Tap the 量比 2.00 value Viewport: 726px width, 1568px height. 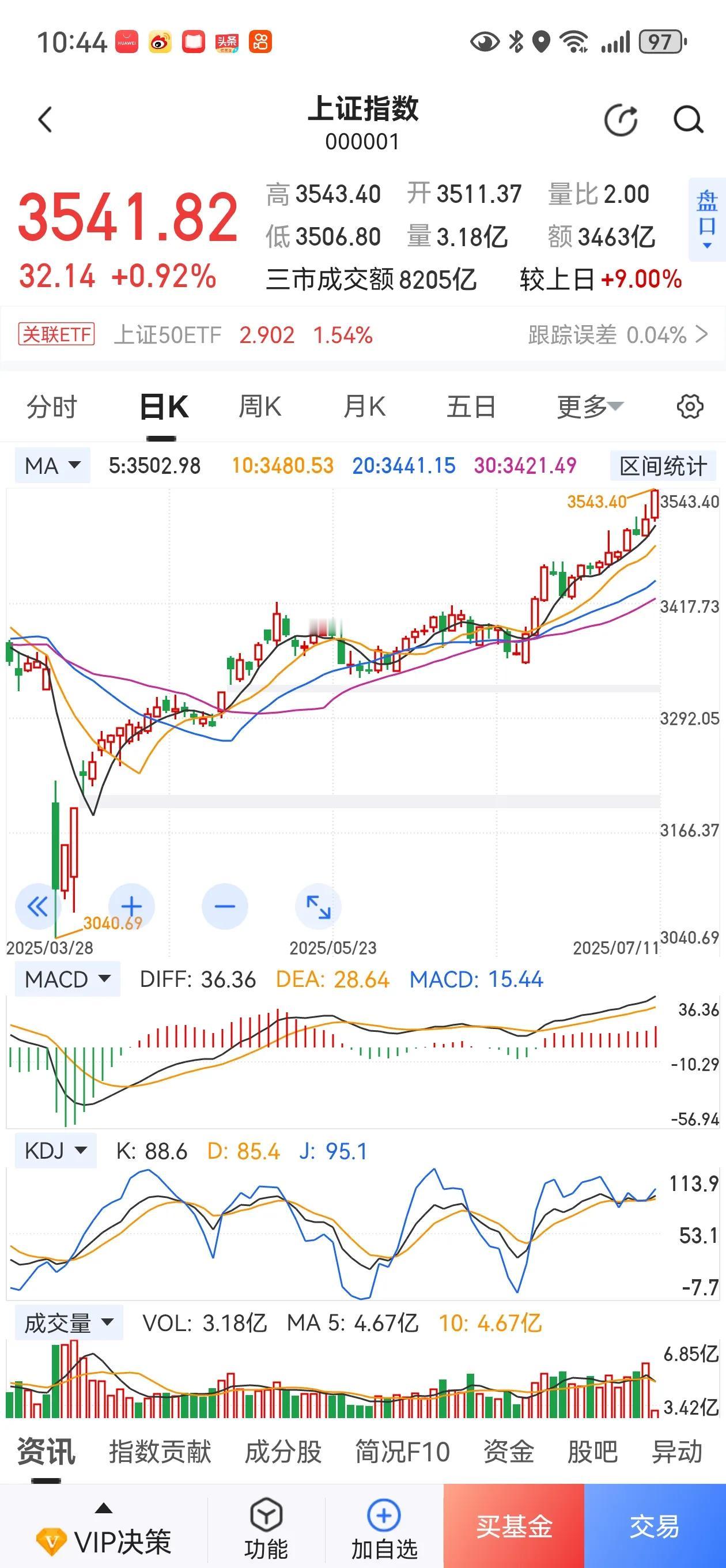click(x=598, y=194)
